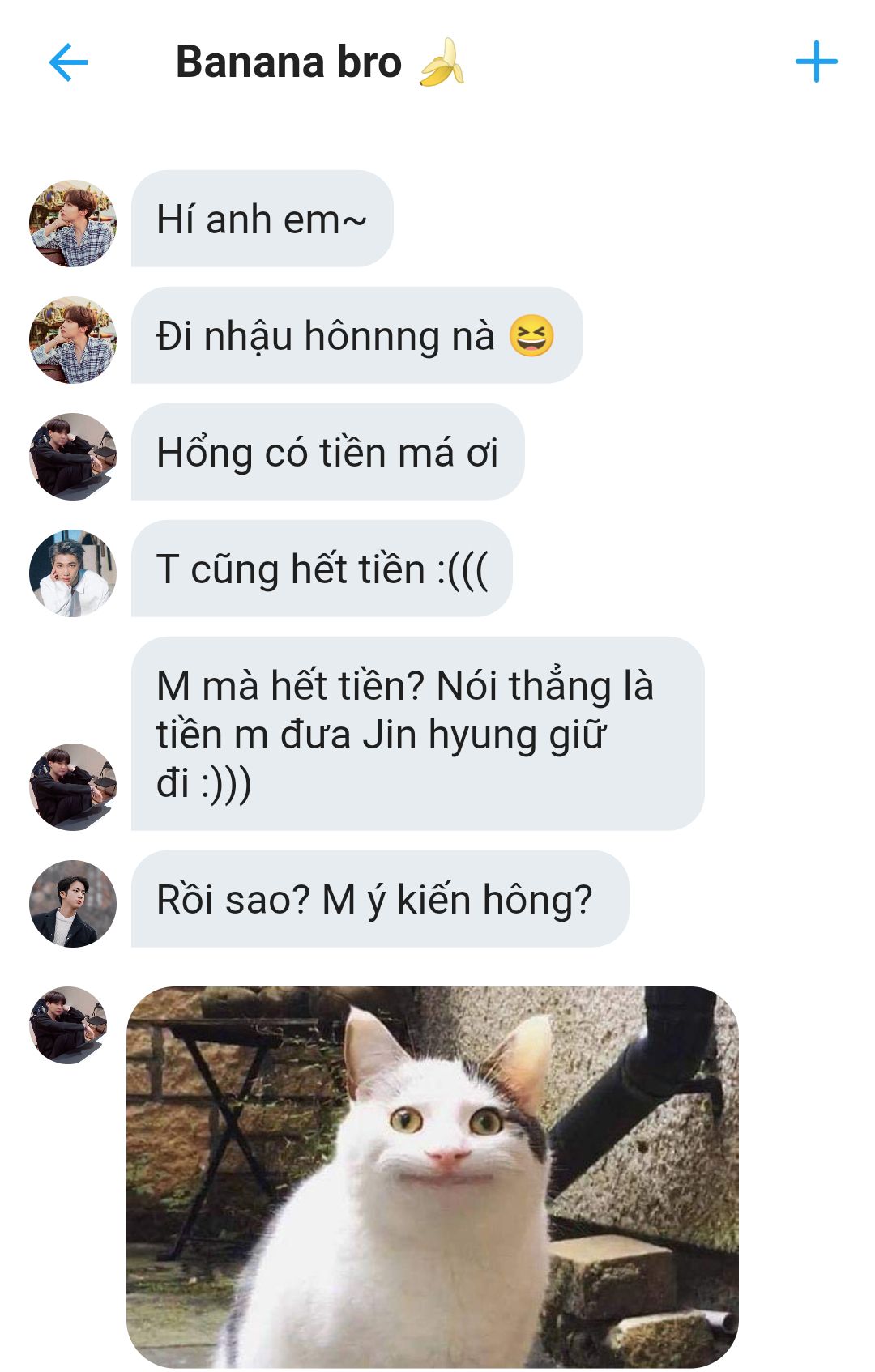Open avatar beside 'T cũng hết tiền'
Screen dimensions: 875x1372
[73, 573]
